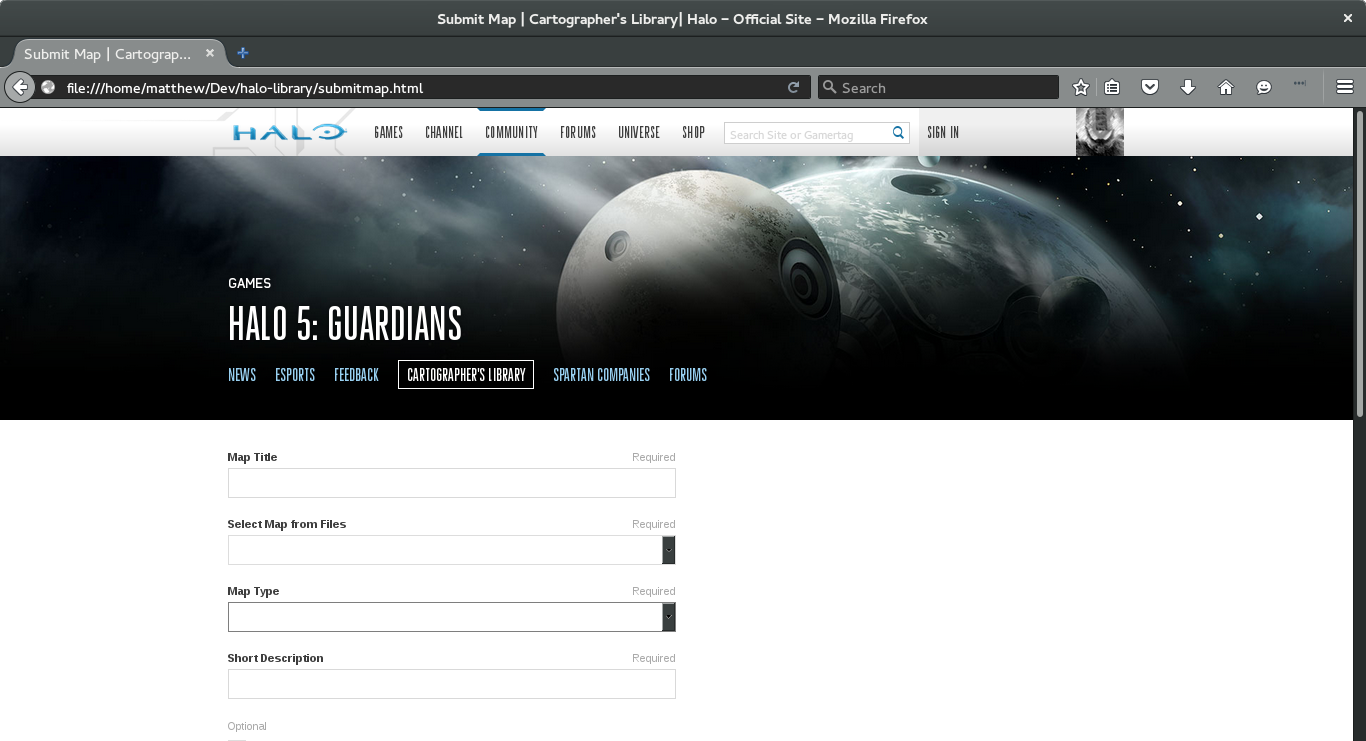
Task: Click the page vertical scrollbar thumb
Action: tap(1359, 263)
